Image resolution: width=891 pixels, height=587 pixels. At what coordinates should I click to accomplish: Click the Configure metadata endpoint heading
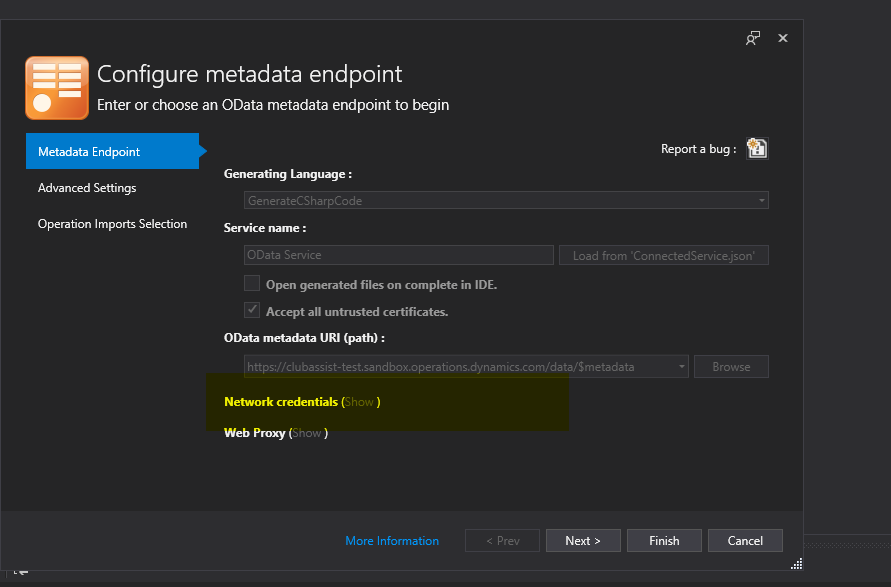coord(249,74)
